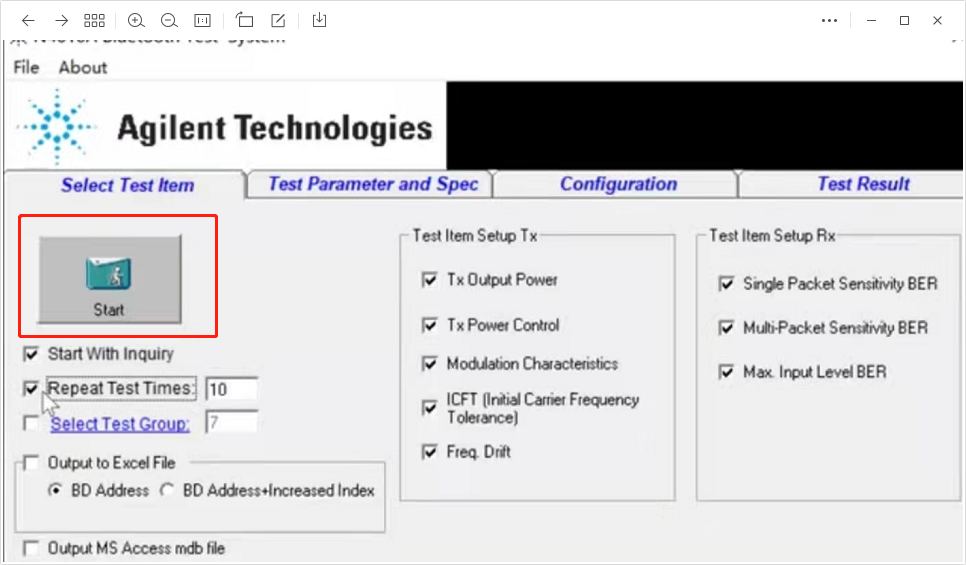Rotate the image with the rotate icon
The height and width of the screenshot is (565, 966).
[x=245, y=20]
